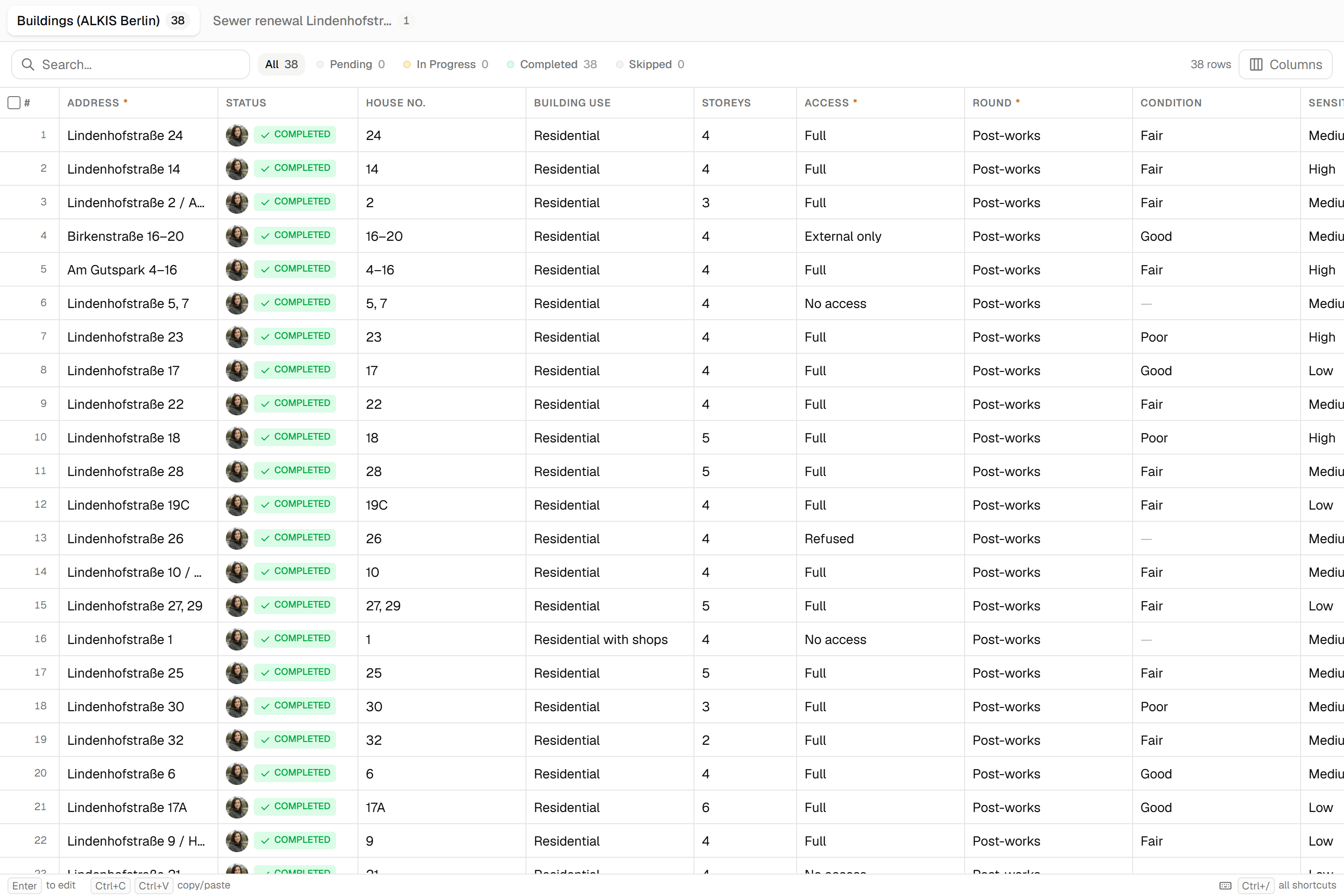The image size is (1344, 896).
Task: Click the avatar in the Lindenhofstraße 17A row
Action: pyautogui.click(x=237, y=807)
